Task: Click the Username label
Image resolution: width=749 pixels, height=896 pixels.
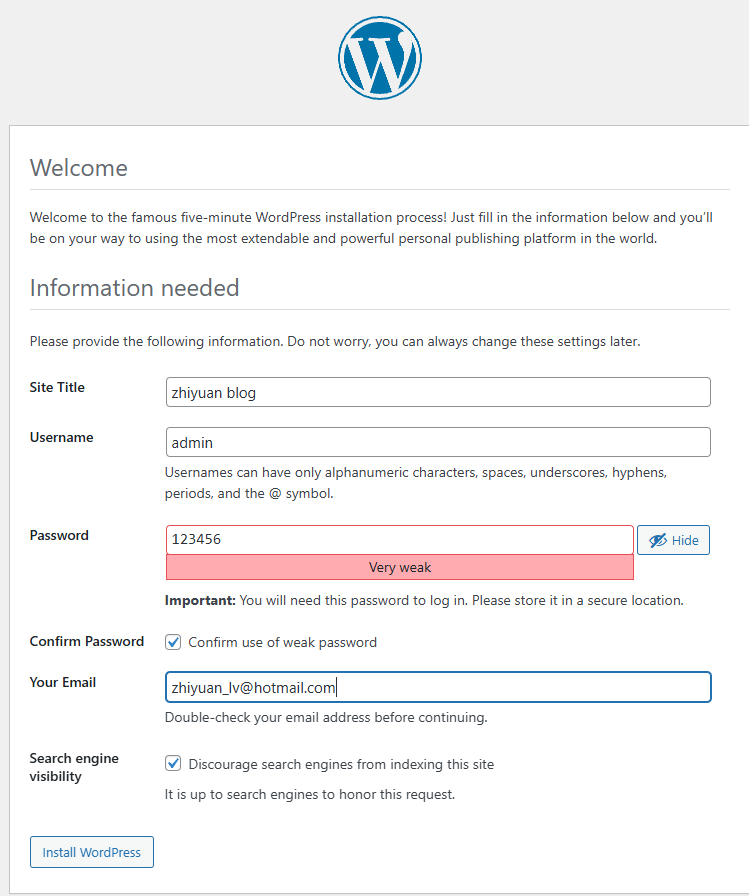Action: coord(62,437)
